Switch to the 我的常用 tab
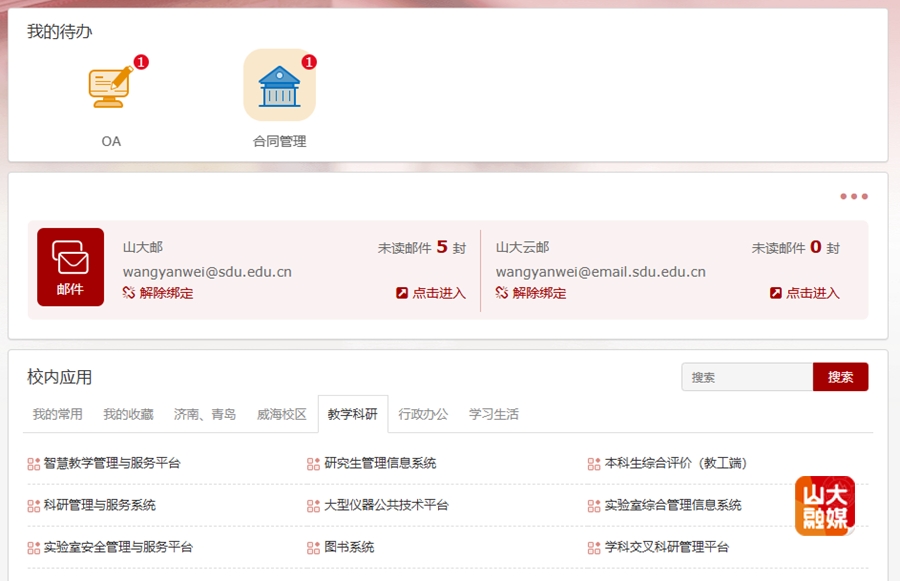The height and width of the screenshot is (581, 900). [57, 414]
